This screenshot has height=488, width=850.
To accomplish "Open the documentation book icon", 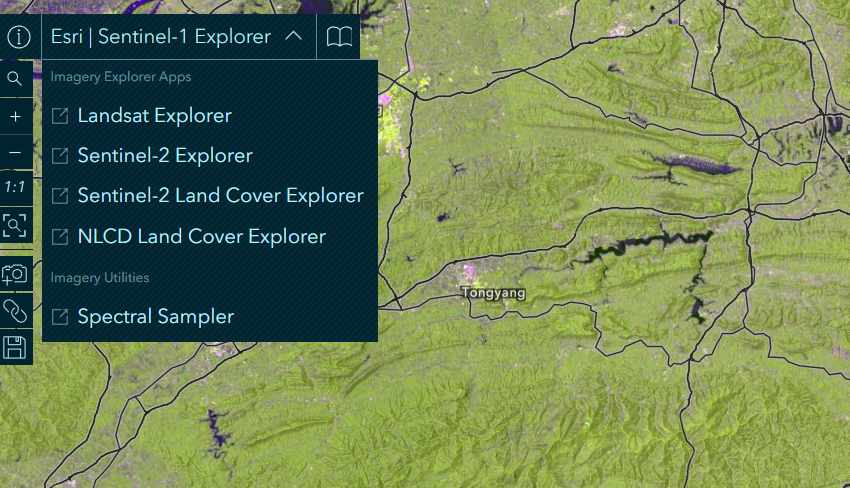I will point(339,37).
